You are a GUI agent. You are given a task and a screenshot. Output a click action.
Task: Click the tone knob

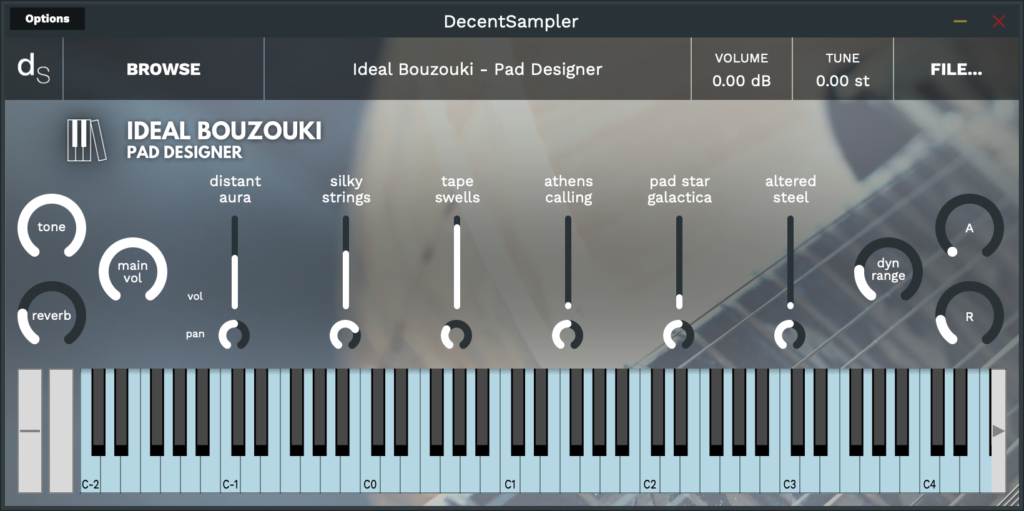[x=52, y=227]
